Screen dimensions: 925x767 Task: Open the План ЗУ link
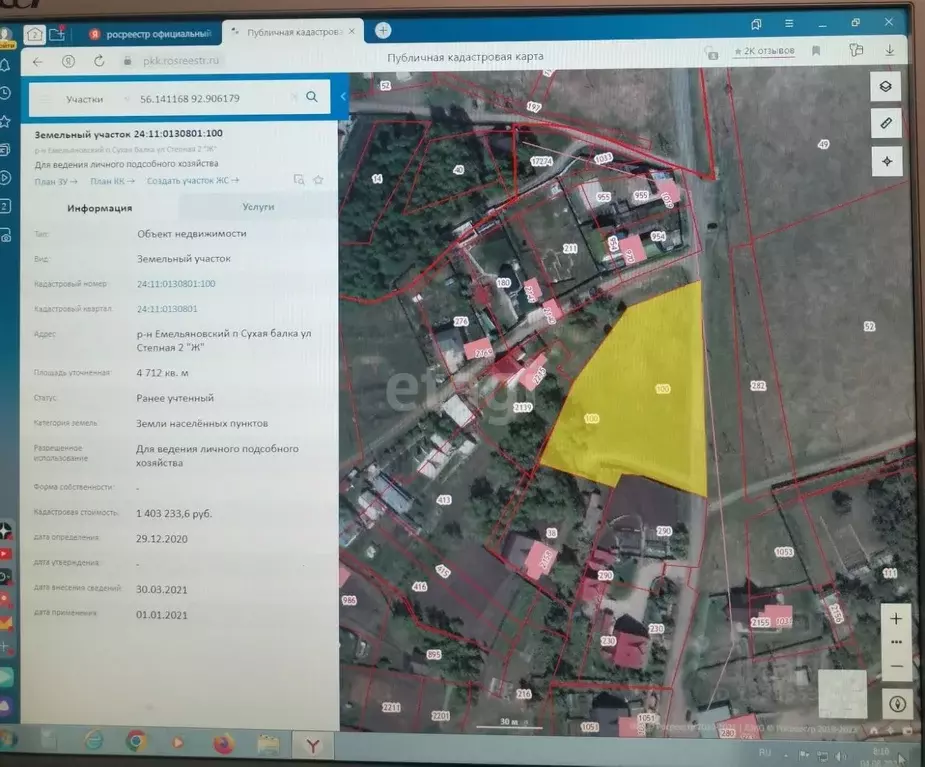click(x=56, y=181)
